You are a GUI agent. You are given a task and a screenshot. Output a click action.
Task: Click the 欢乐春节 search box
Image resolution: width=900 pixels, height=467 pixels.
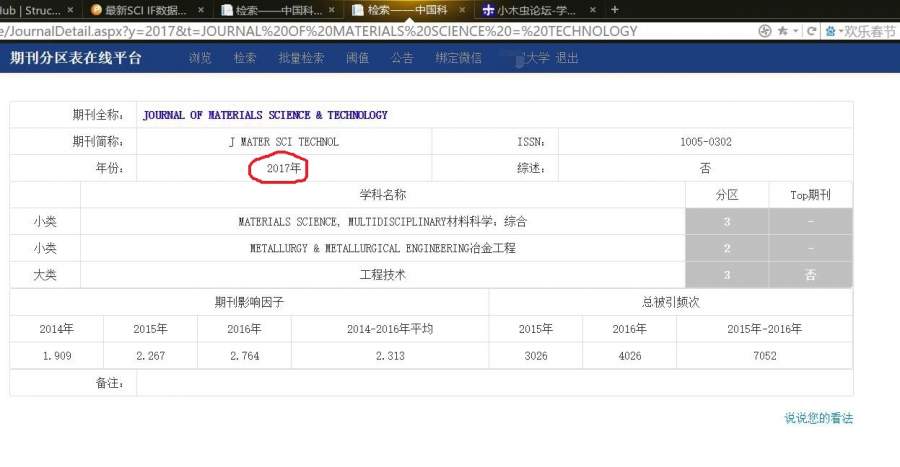[869, 31]
